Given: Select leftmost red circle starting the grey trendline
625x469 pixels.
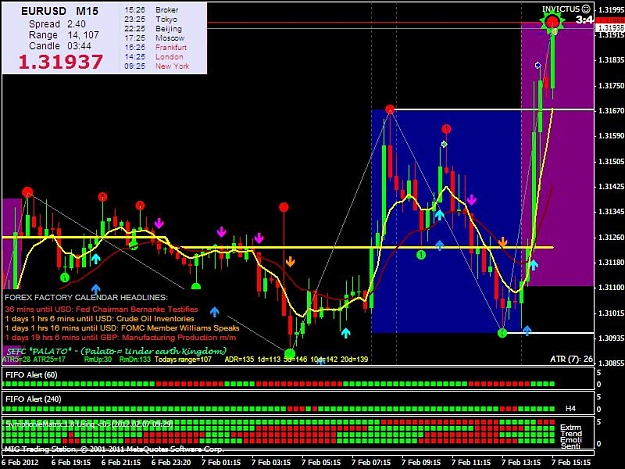Looking at the screenshot, I should [x=27, y=192].
